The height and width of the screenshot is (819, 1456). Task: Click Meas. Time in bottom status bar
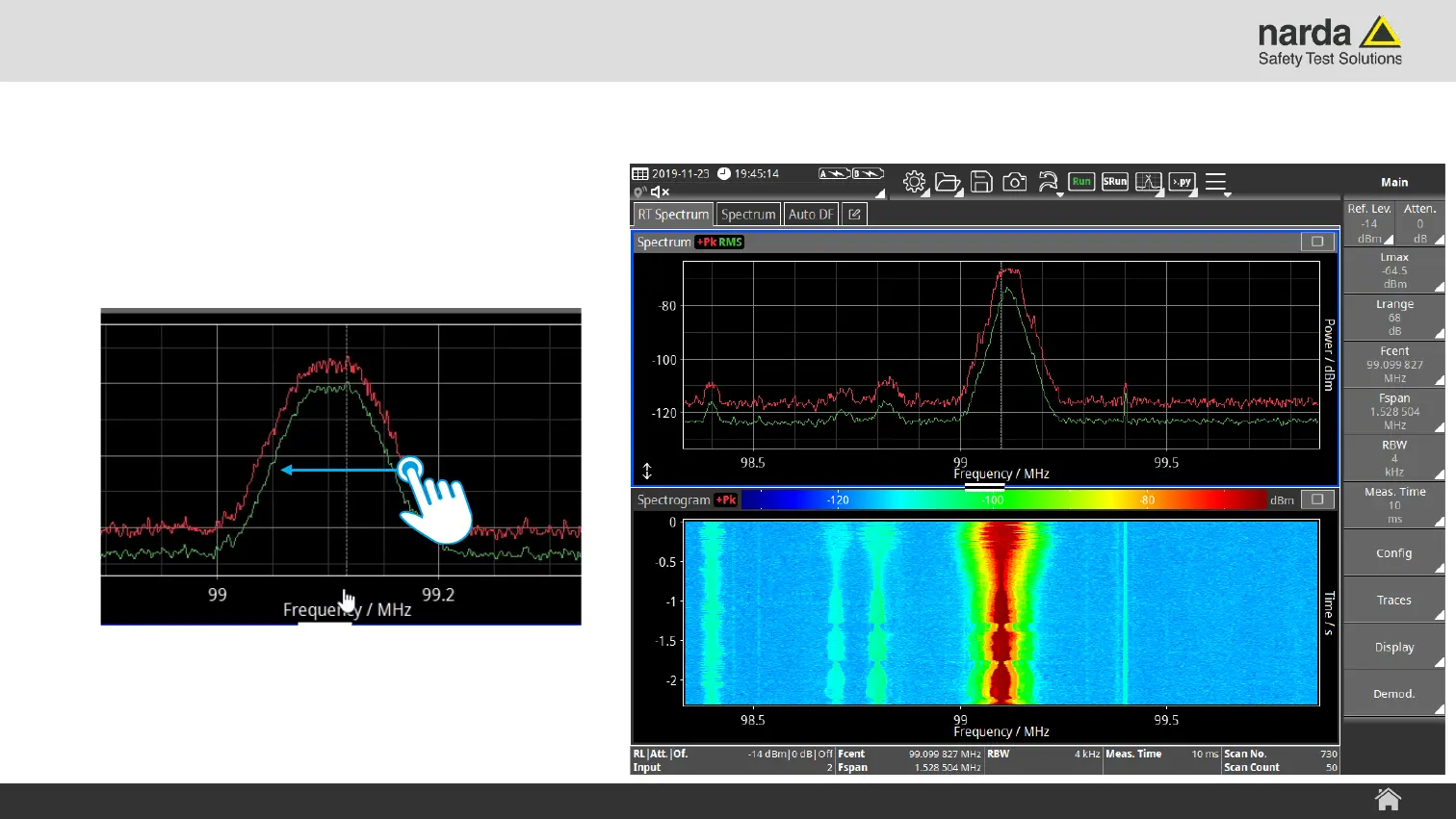point(1161,754)
